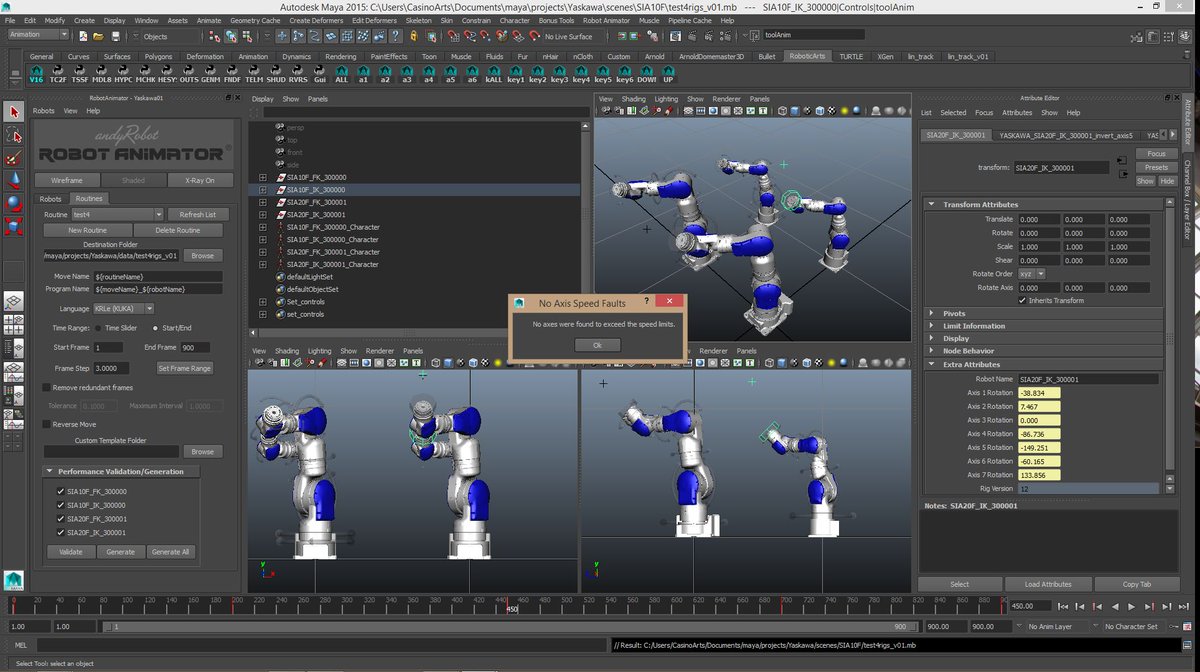This screenshot has width=1200, height=672.
Task: Click the a1 axis shelf icon
Action: [364, 74]
